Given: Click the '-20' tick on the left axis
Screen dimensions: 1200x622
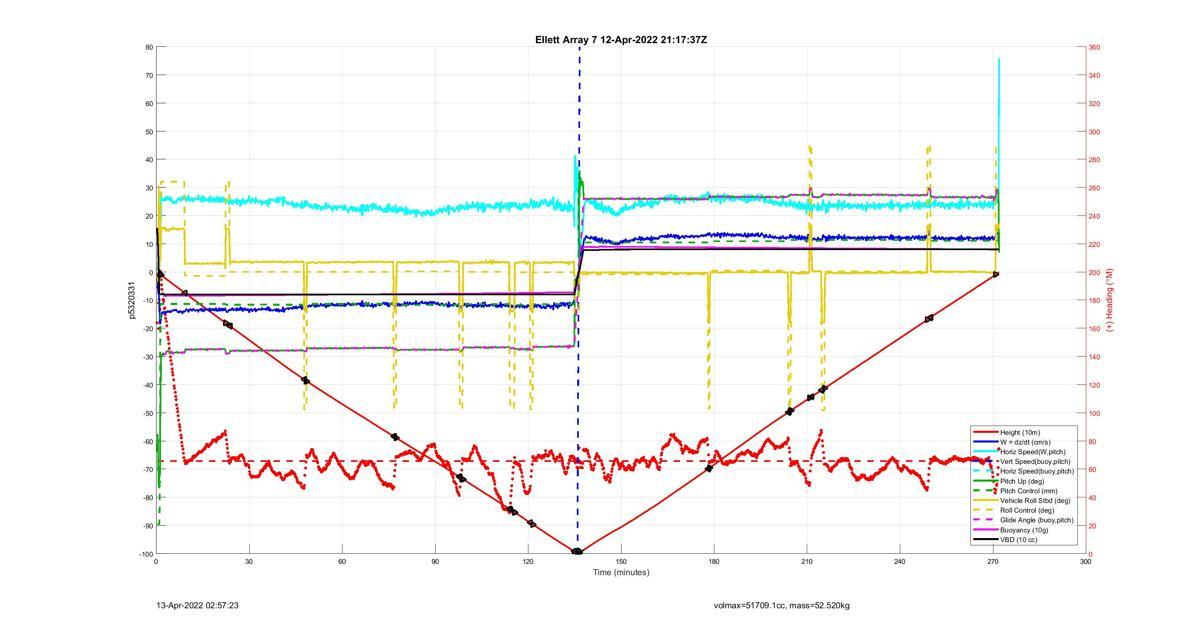Looking at the screenshot, I should (147, 329).
